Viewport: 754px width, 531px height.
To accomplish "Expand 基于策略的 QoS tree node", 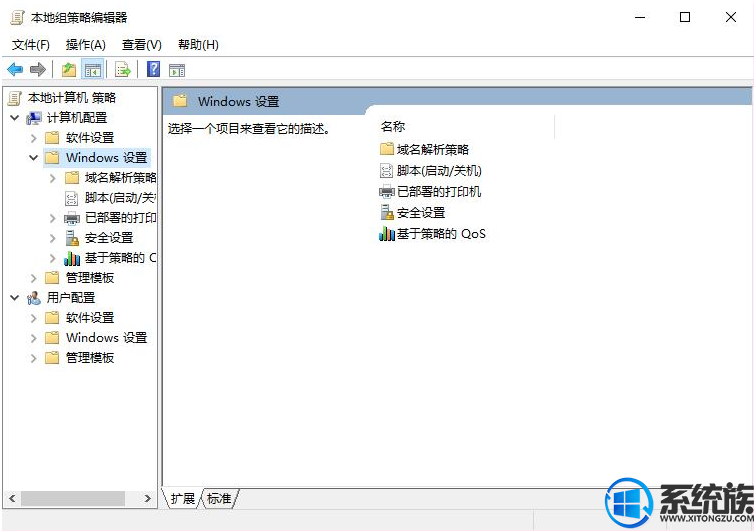I will (x=52, y=258).
